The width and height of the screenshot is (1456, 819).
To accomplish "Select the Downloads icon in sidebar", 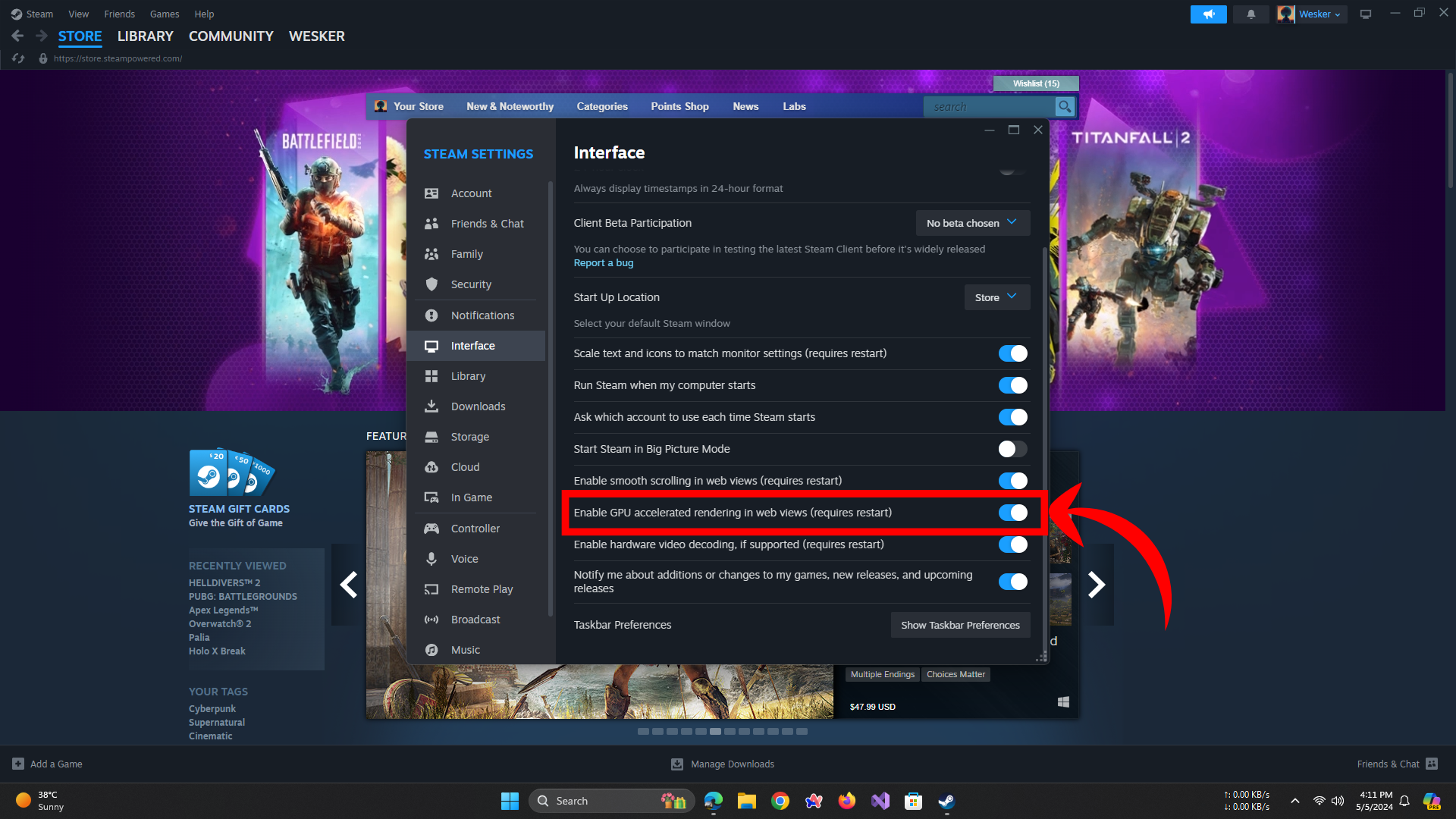I will (x=431, y=406).
